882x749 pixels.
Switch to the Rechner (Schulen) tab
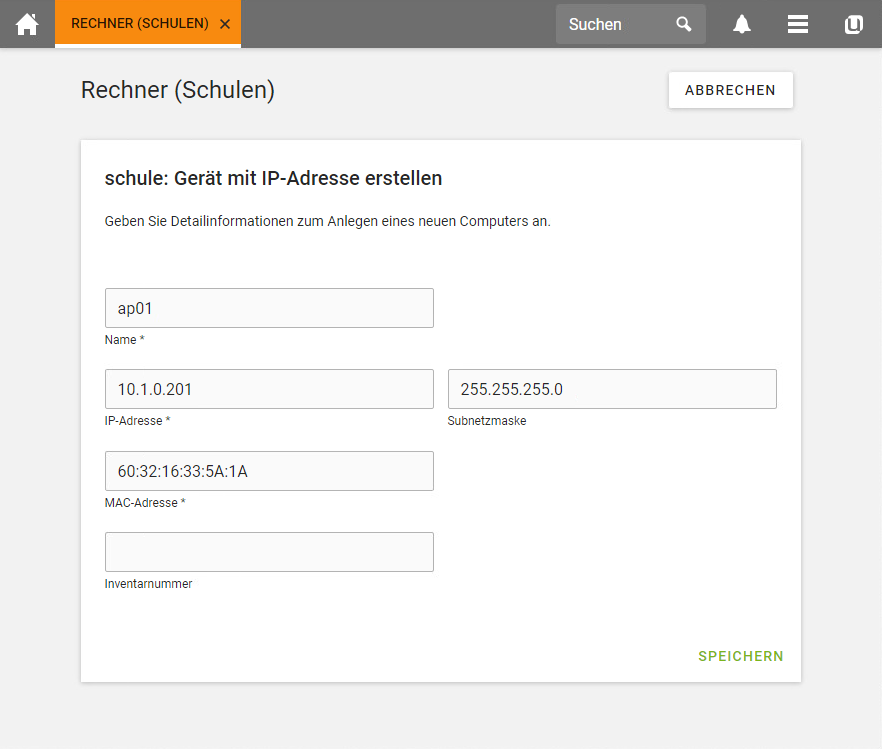pyautogui.click(x=140, y=24)
